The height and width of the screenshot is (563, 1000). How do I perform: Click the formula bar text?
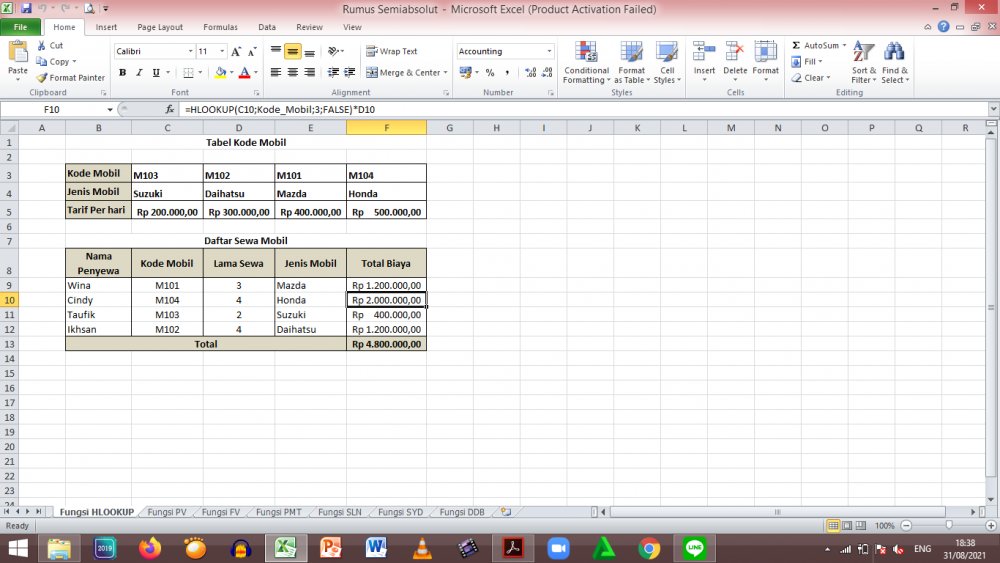(x=280, y=110)
